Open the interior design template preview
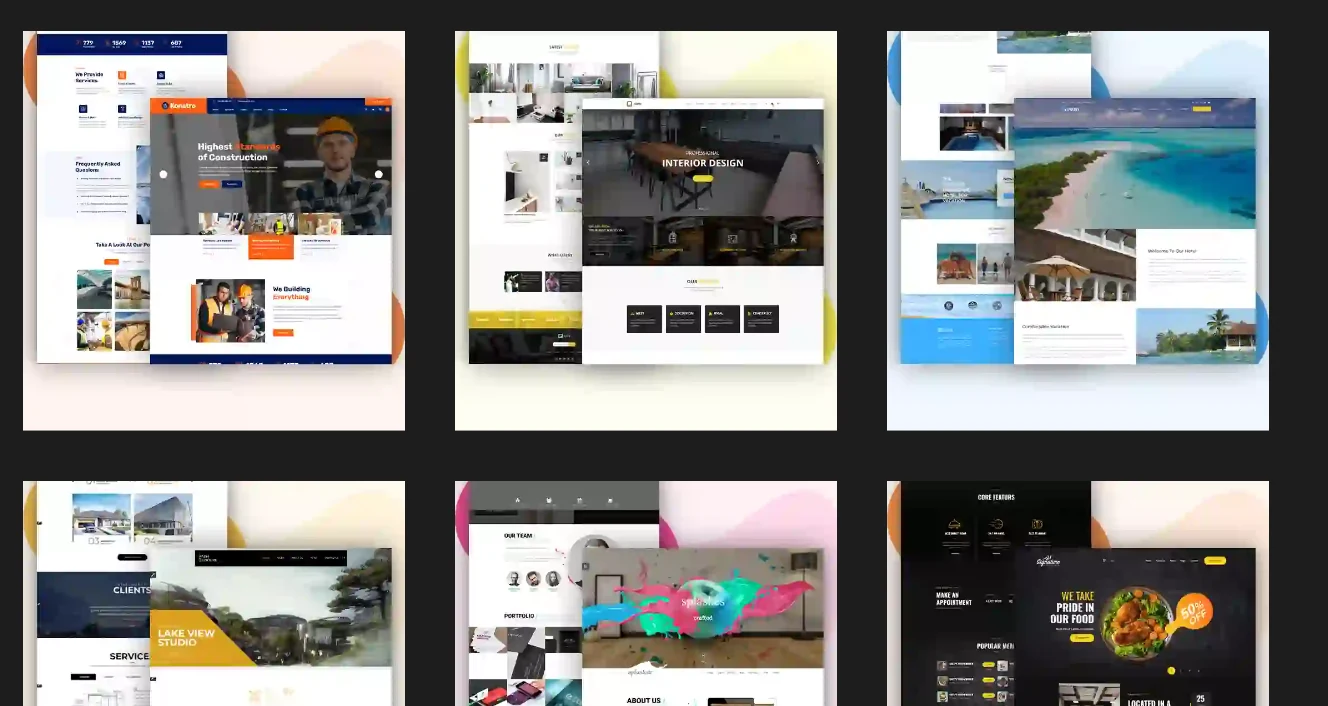The image size is (1328, 706). point(646,231)
